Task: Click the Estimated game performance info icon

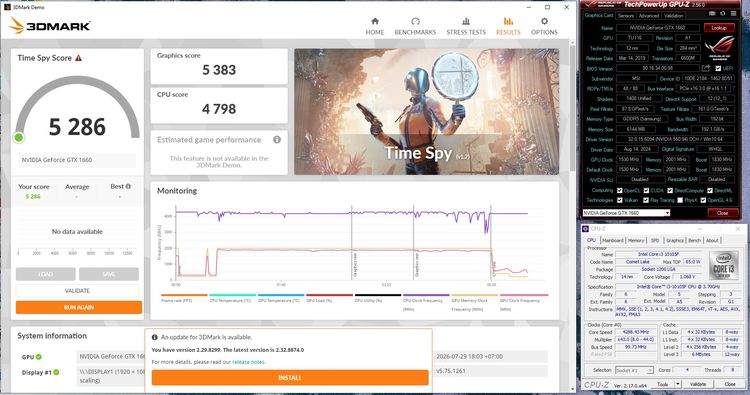Action: pyautogui.click(x=277, y=140)
